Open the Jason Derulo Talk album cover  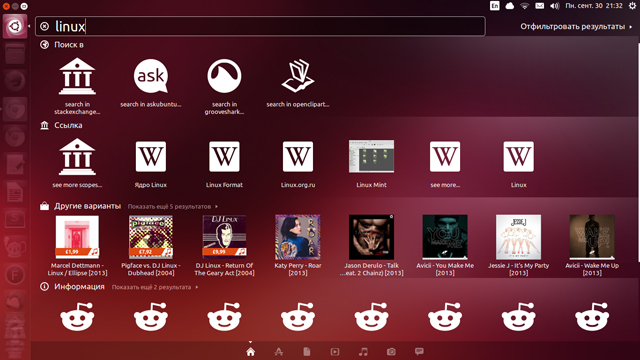click(x=371, y=237)
